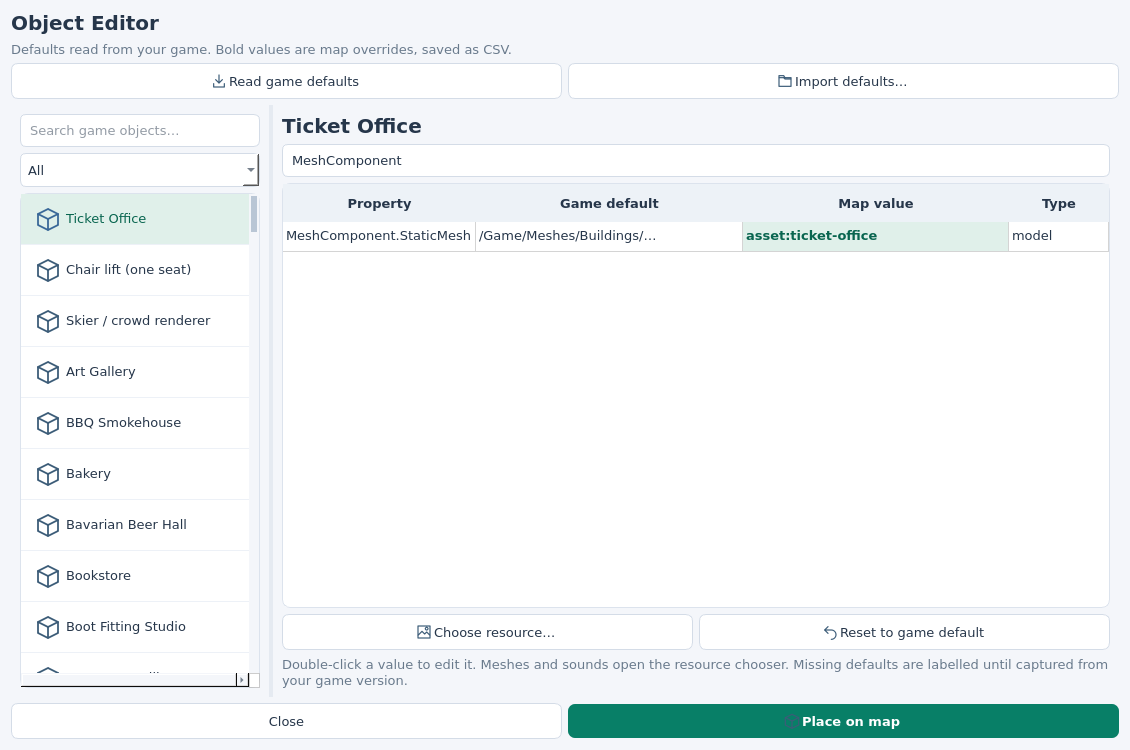
Task: Click the Import defaults... button
Action: pyautogui.click(x=843, y=81)
